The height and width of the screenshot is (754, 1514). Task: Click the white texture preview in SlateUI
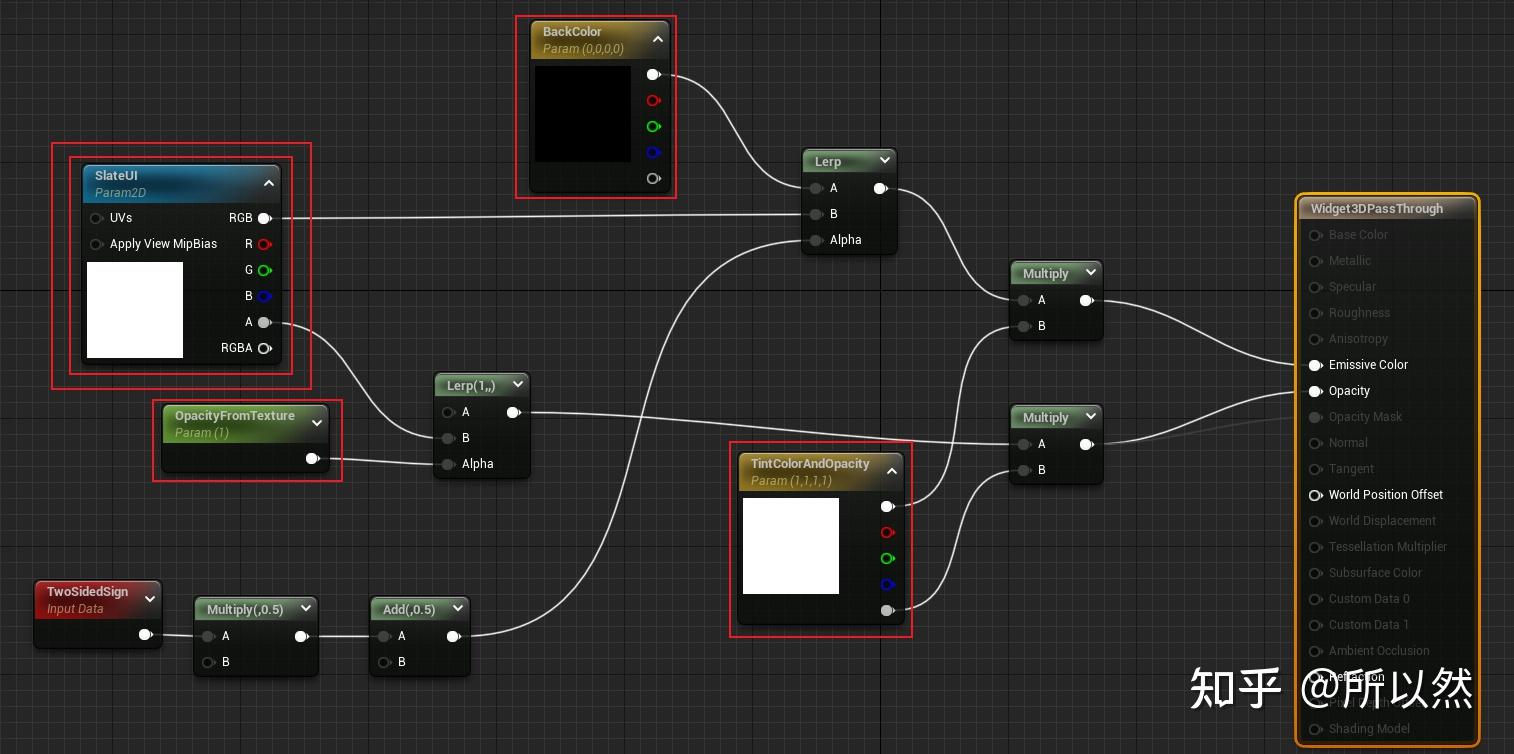pos(134,310)
